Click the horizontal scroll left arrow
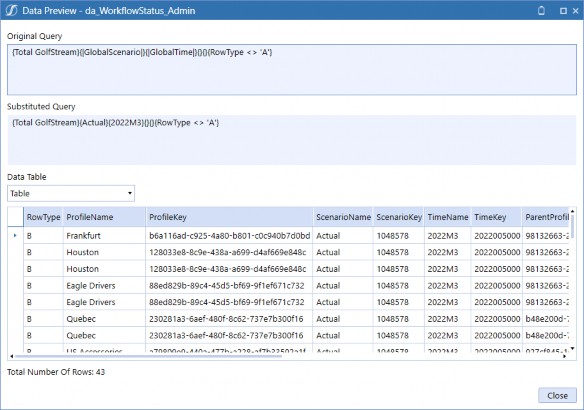The height and width of the screenshot is (410, 584). click(x=12, y=356)
